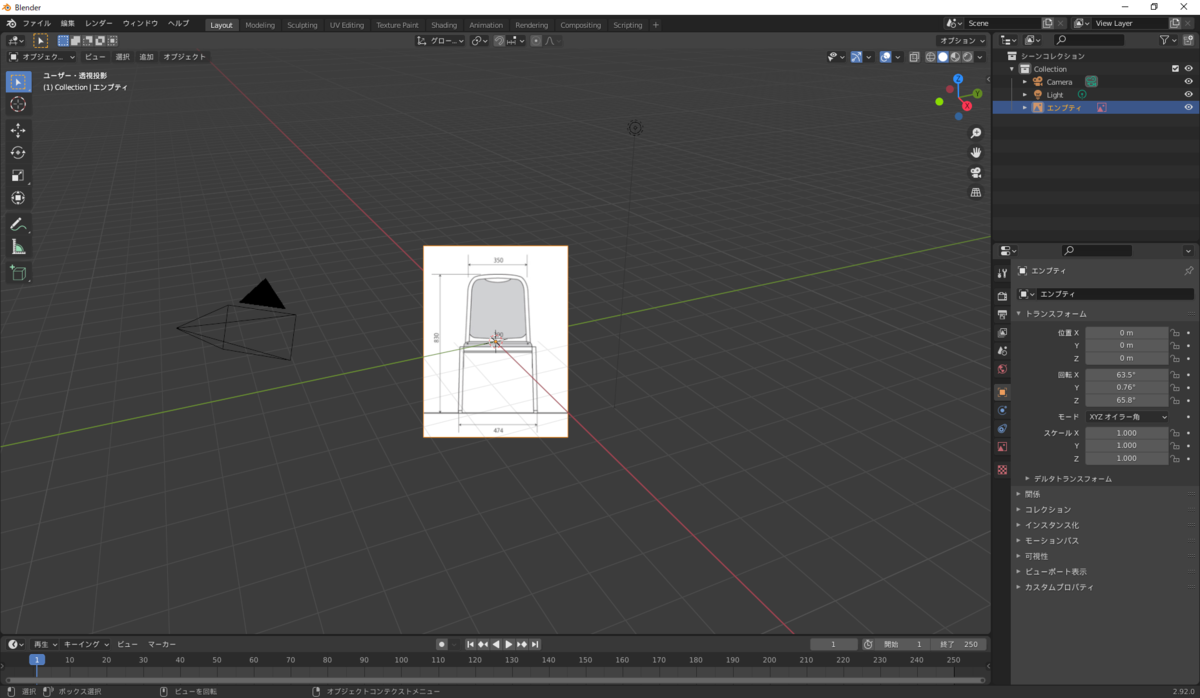Open the Scene properties tab icon
The width and height of the screenshot is (1200, 698).
(1002, 351)
